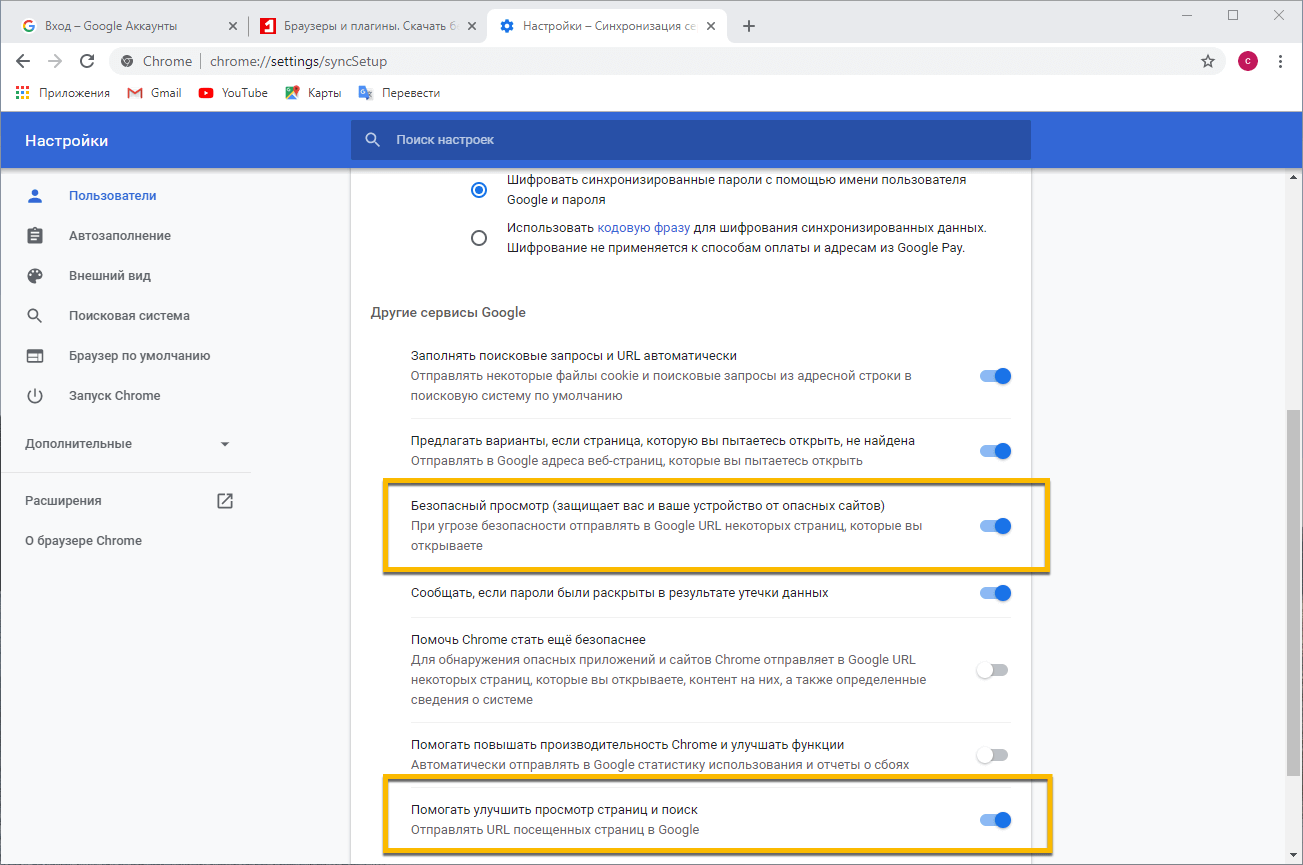Select the кодовую фразу encryption radio option

[x=479, y=238]
